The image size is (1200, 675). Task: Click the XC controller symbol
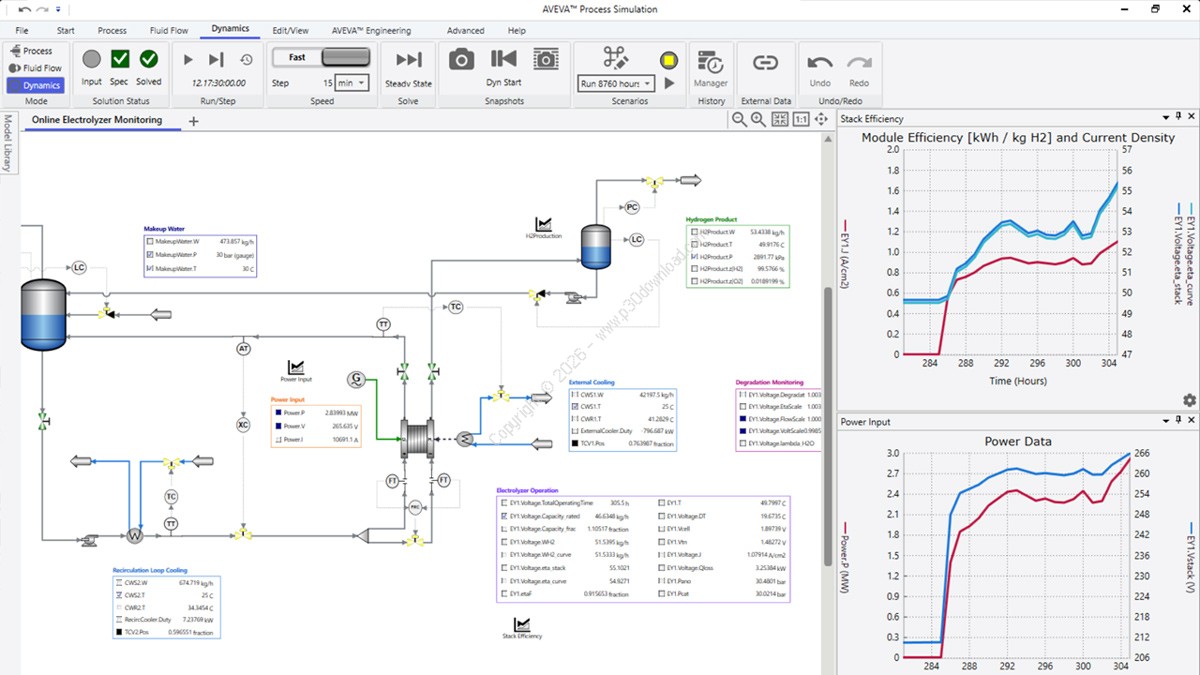point(243,423)
